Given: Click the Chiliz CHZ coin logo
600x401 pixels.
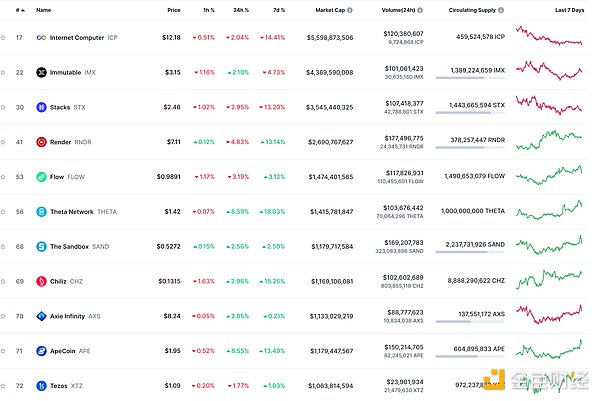Looking at the screenshot, I should point(40,281).
